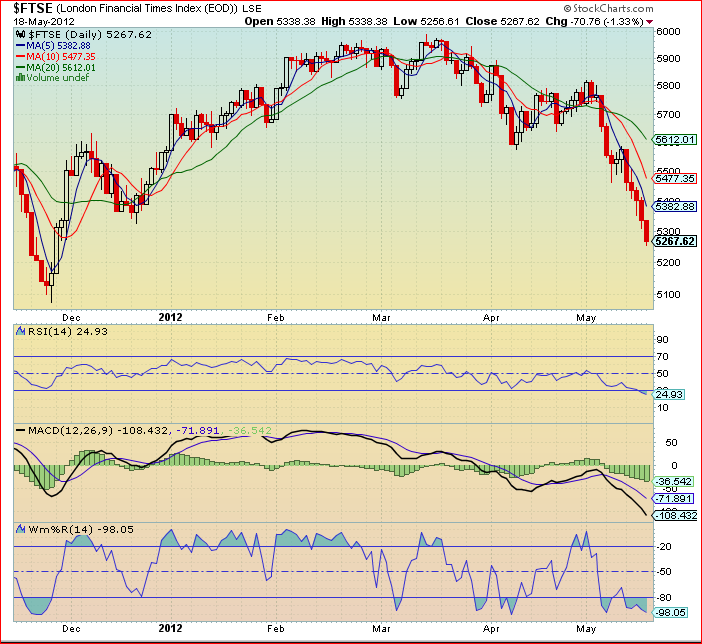Click the 5700 price axis label

(668, 114)
